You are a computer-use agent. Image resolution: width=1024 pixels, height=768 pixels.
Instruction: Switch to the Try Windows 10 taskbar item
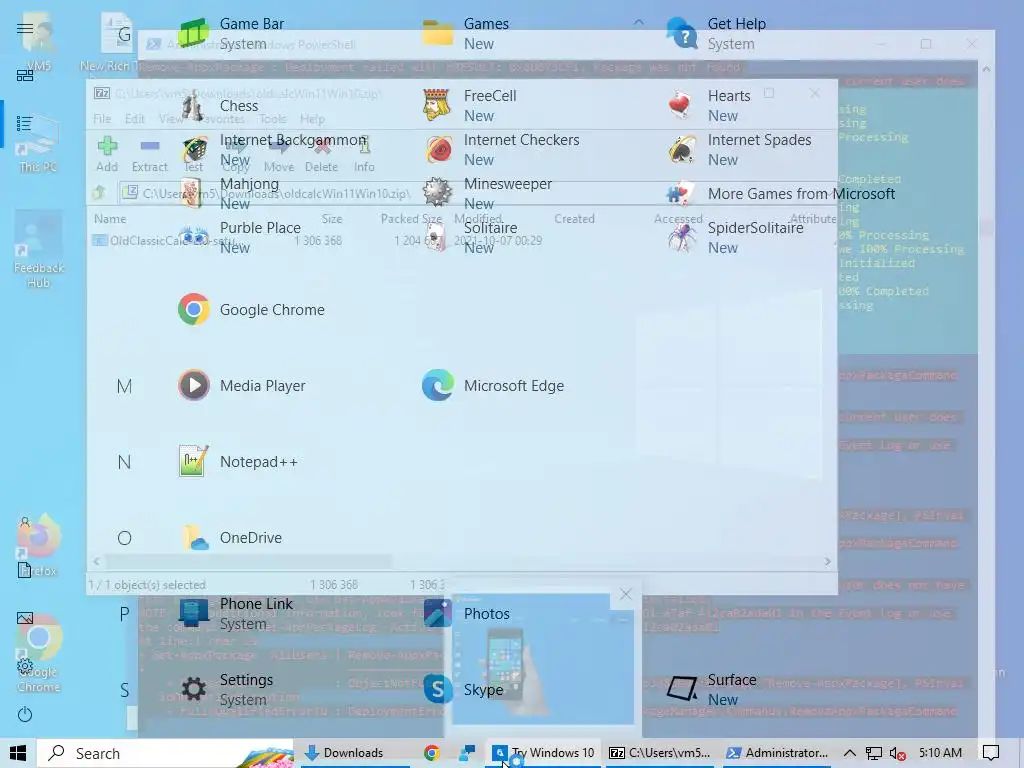[x=543, y=753]
